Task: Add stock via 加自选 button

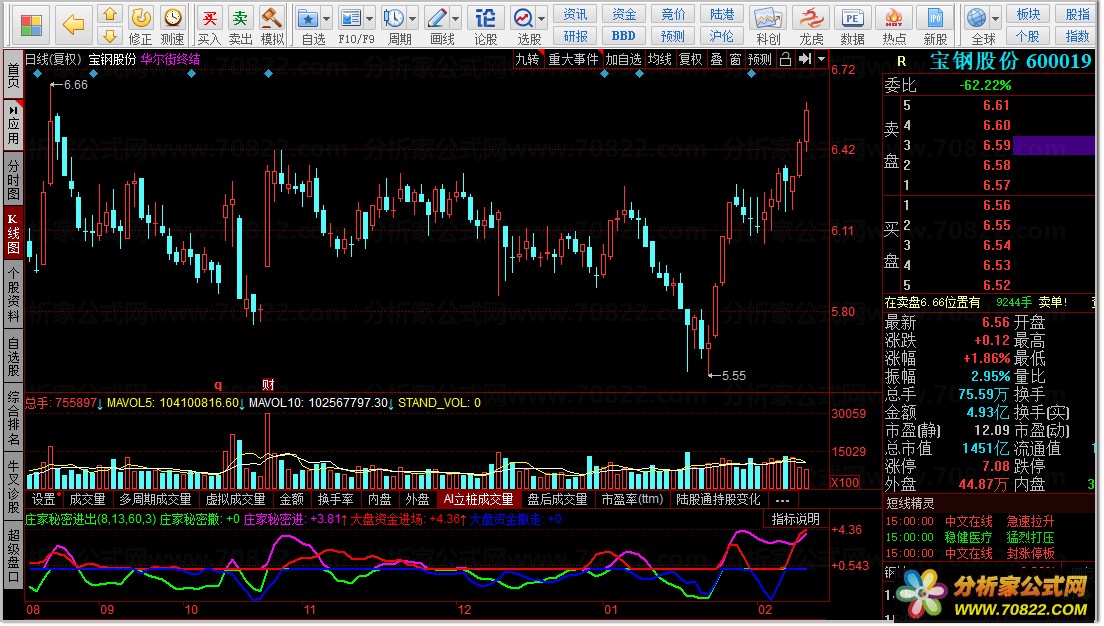Action: coord(624,60)
